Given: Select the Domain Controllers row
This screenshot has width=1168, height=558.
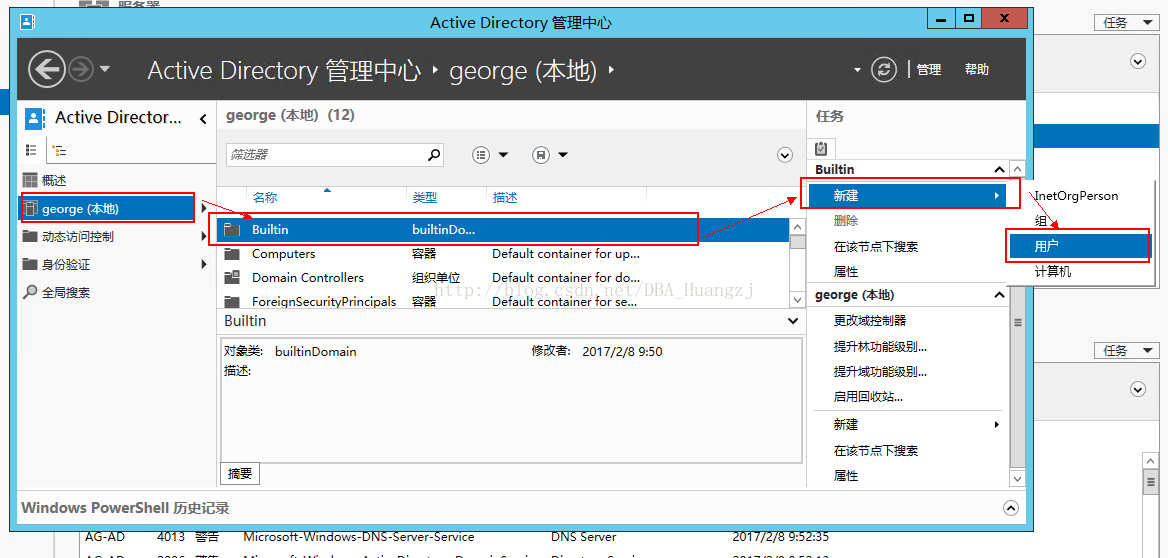Looking at the screenshot, I should pos(503,278).
